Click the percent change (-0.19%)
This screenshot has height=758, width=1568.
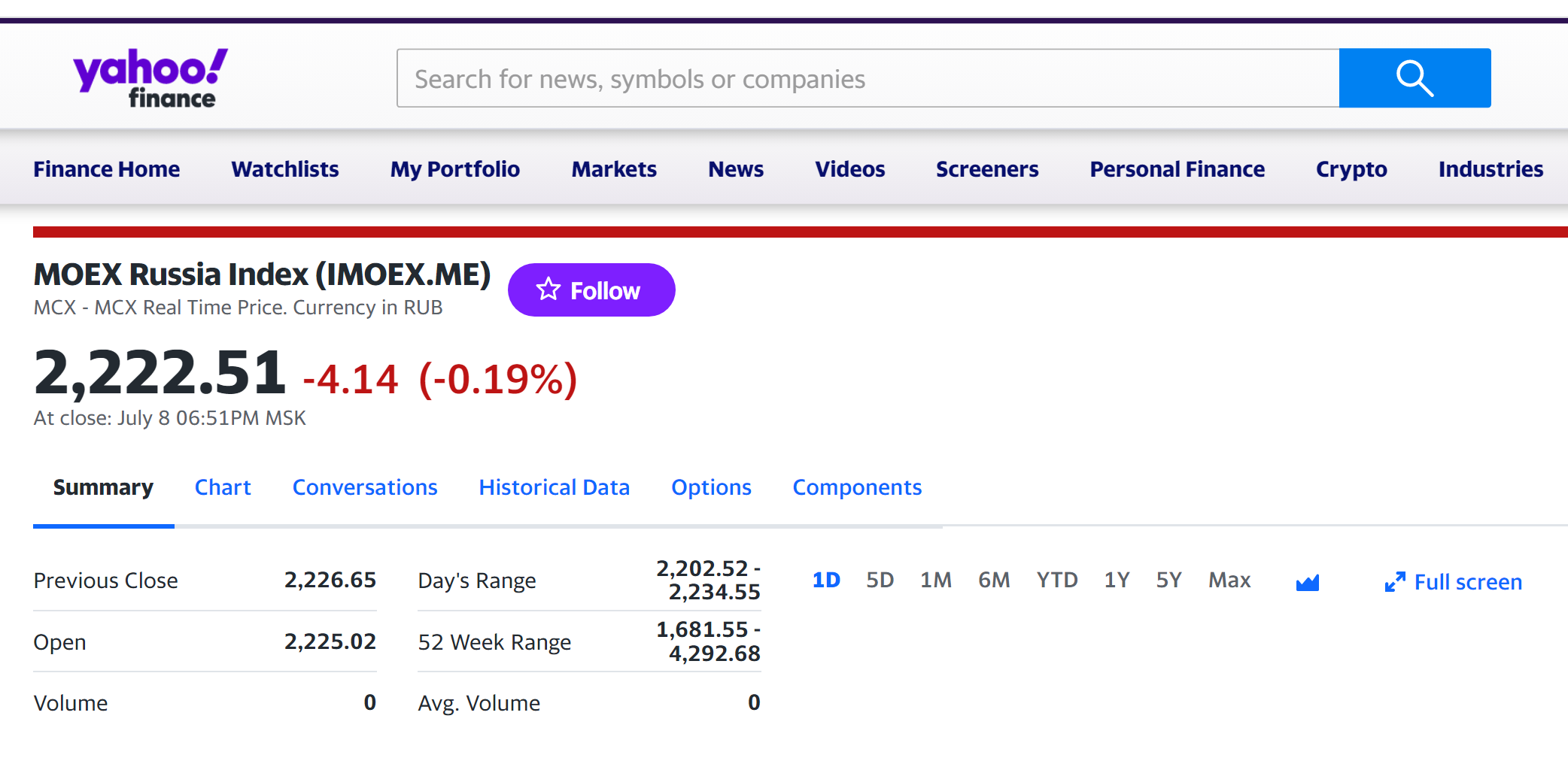pyautogui.click(x=498, y=379)
